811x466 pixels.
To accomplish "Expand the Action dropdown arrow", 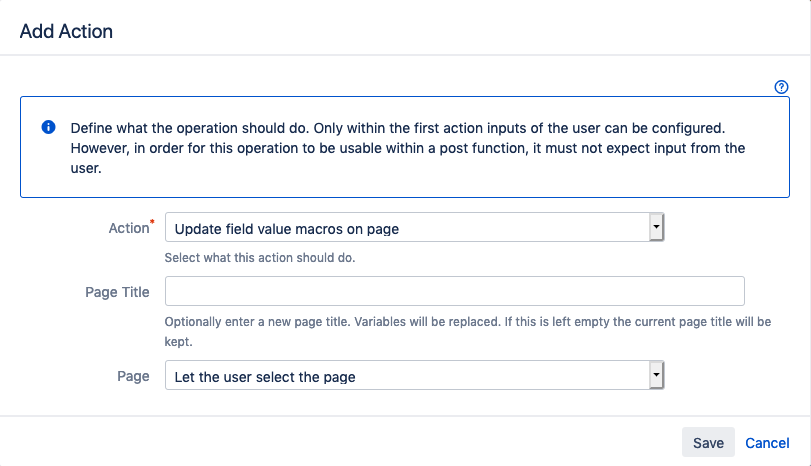I will (656, 227).
